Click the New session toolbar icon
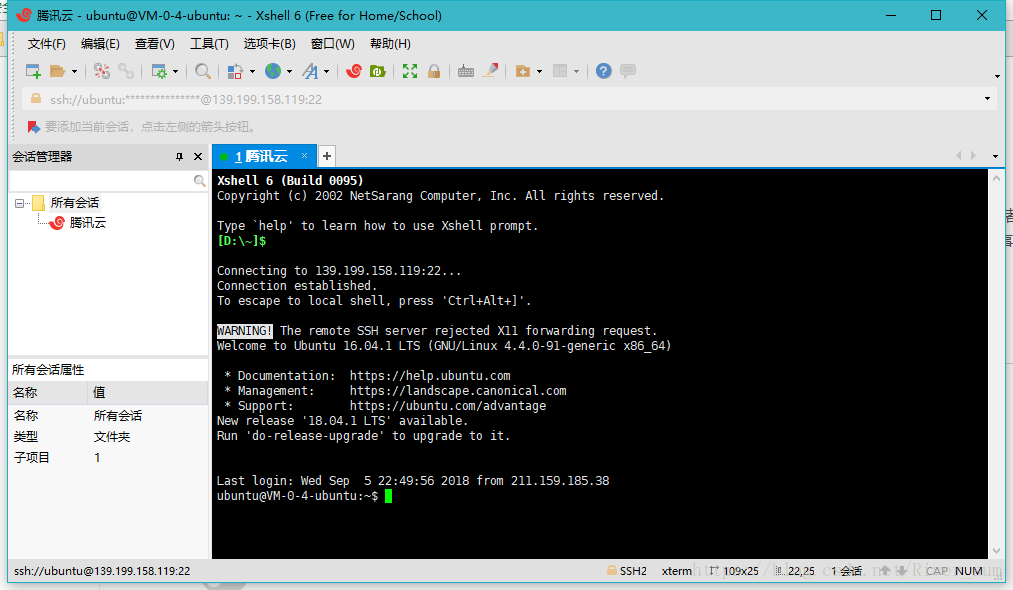 [33, 71]
